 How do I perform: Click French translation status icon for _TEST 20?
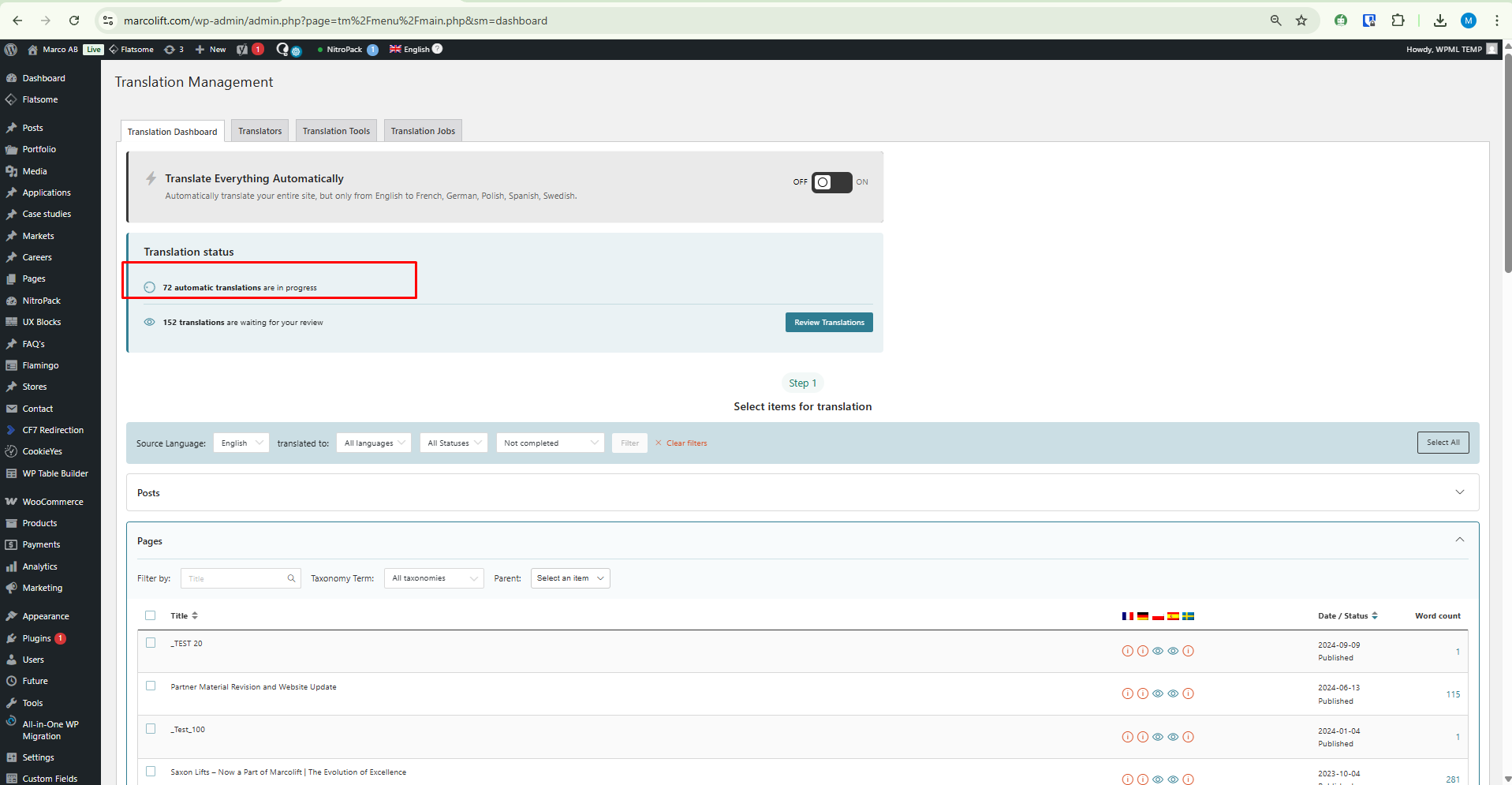(1128, 651)
